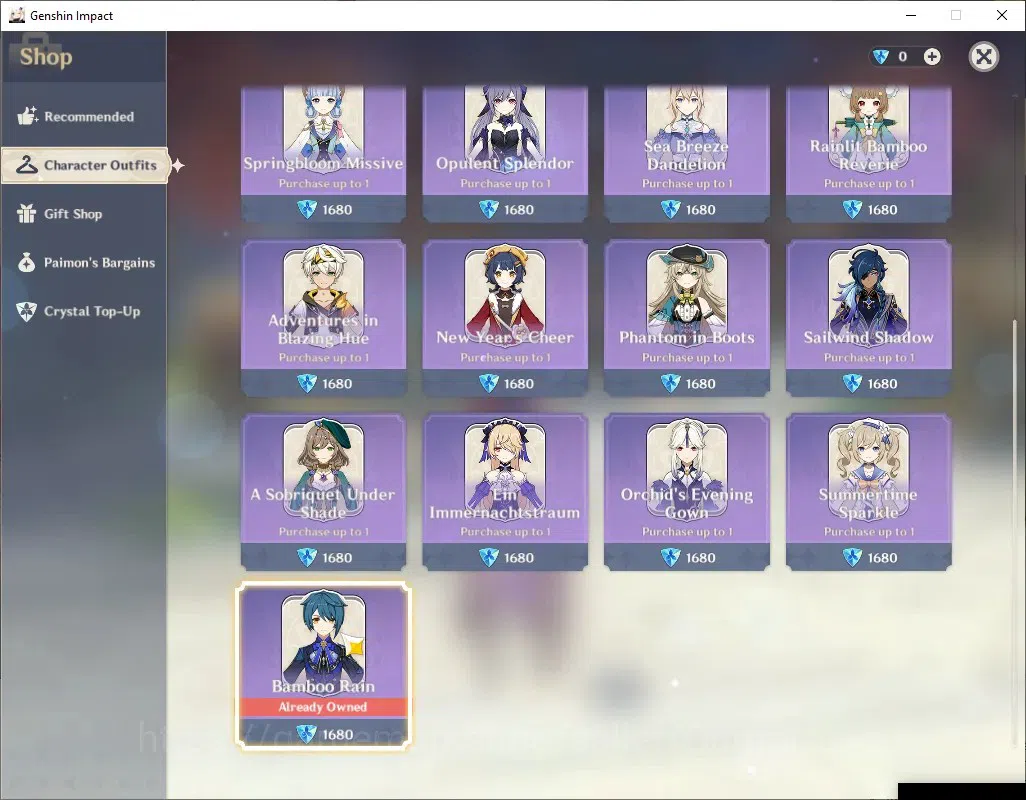The width and height of the screenshot is (1026, 800).
Task: Click crystal icon on New Year's Cheer price
Action: 489,383
